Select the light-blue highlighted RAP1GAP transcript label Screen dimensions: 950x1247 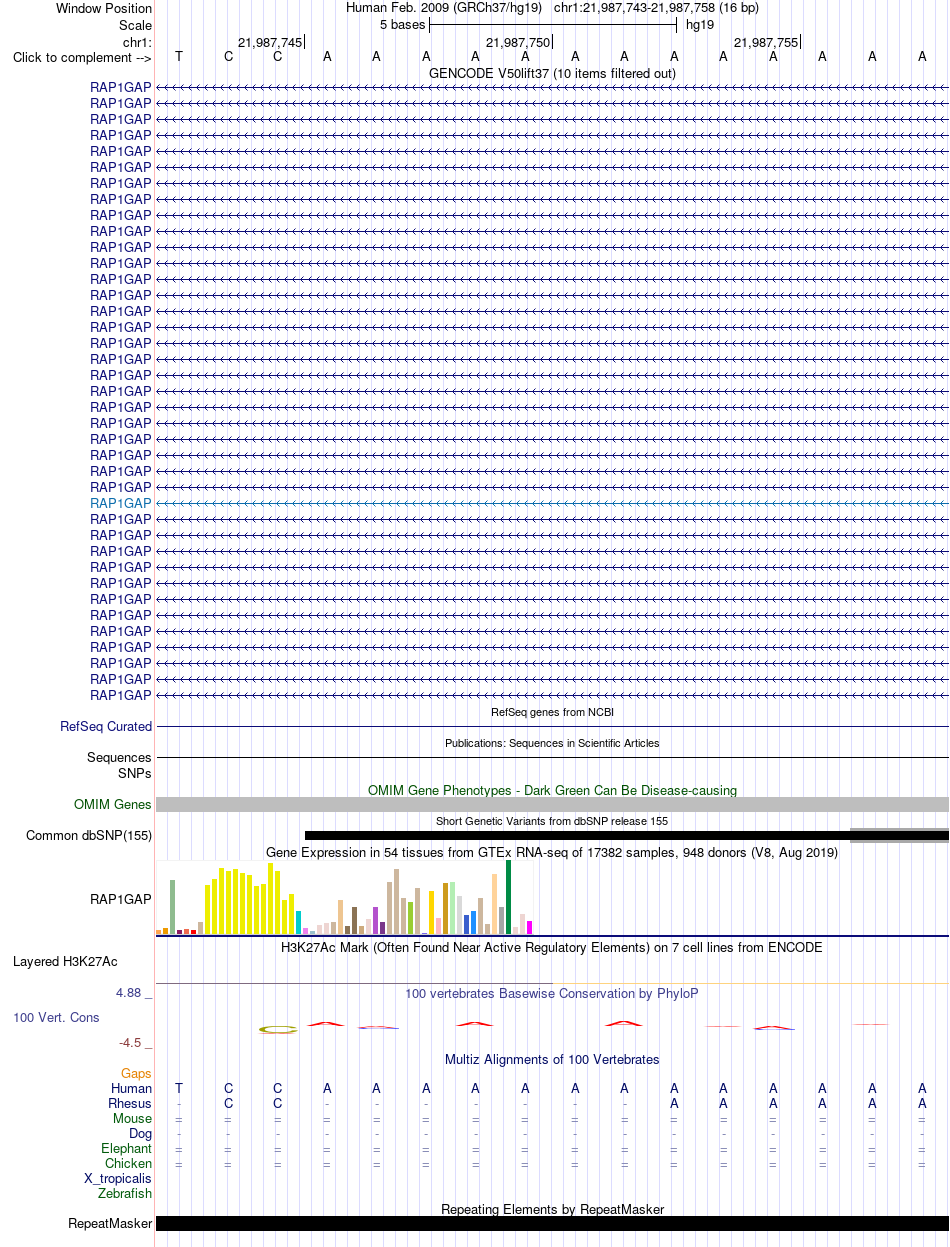click(121, 503)
